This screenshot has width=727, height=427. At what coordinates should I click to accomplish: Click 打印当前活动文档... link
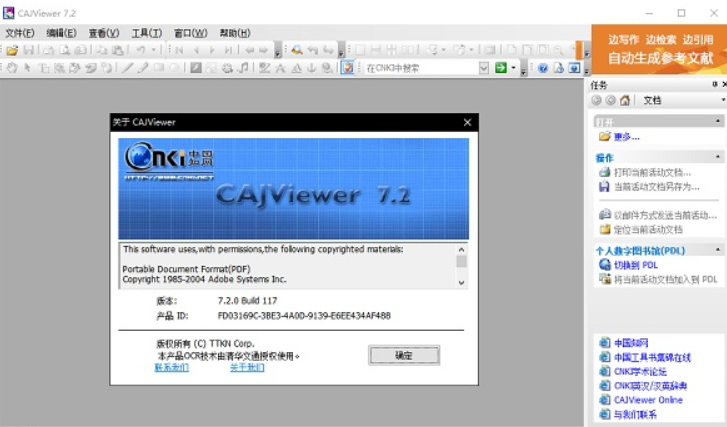pos(652,172)
